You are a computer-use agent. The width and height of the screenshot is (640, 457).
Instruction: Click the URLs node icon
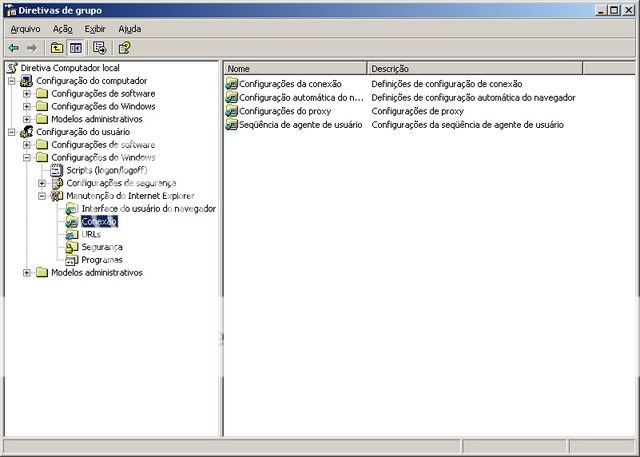tap(72, 234)
